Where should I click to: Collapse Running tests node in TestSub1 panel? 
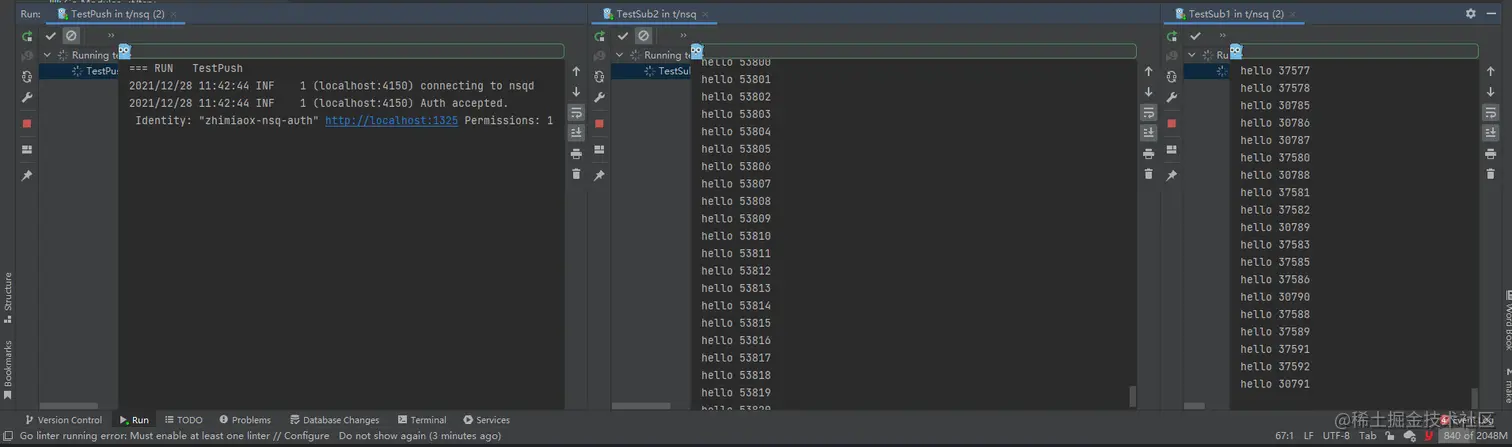(x=1191, y=55)
